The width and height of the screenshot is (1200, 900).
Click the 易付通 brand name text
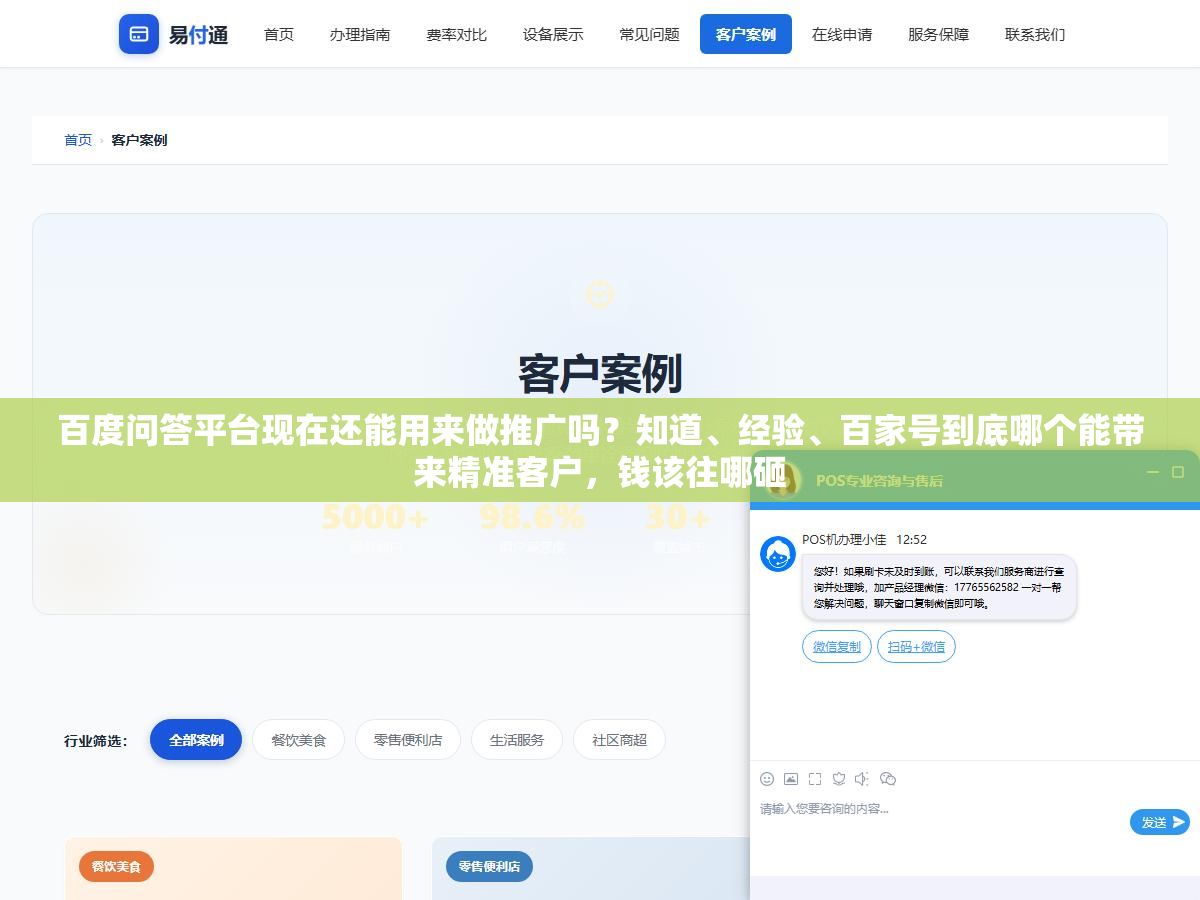tap(198, 35)
